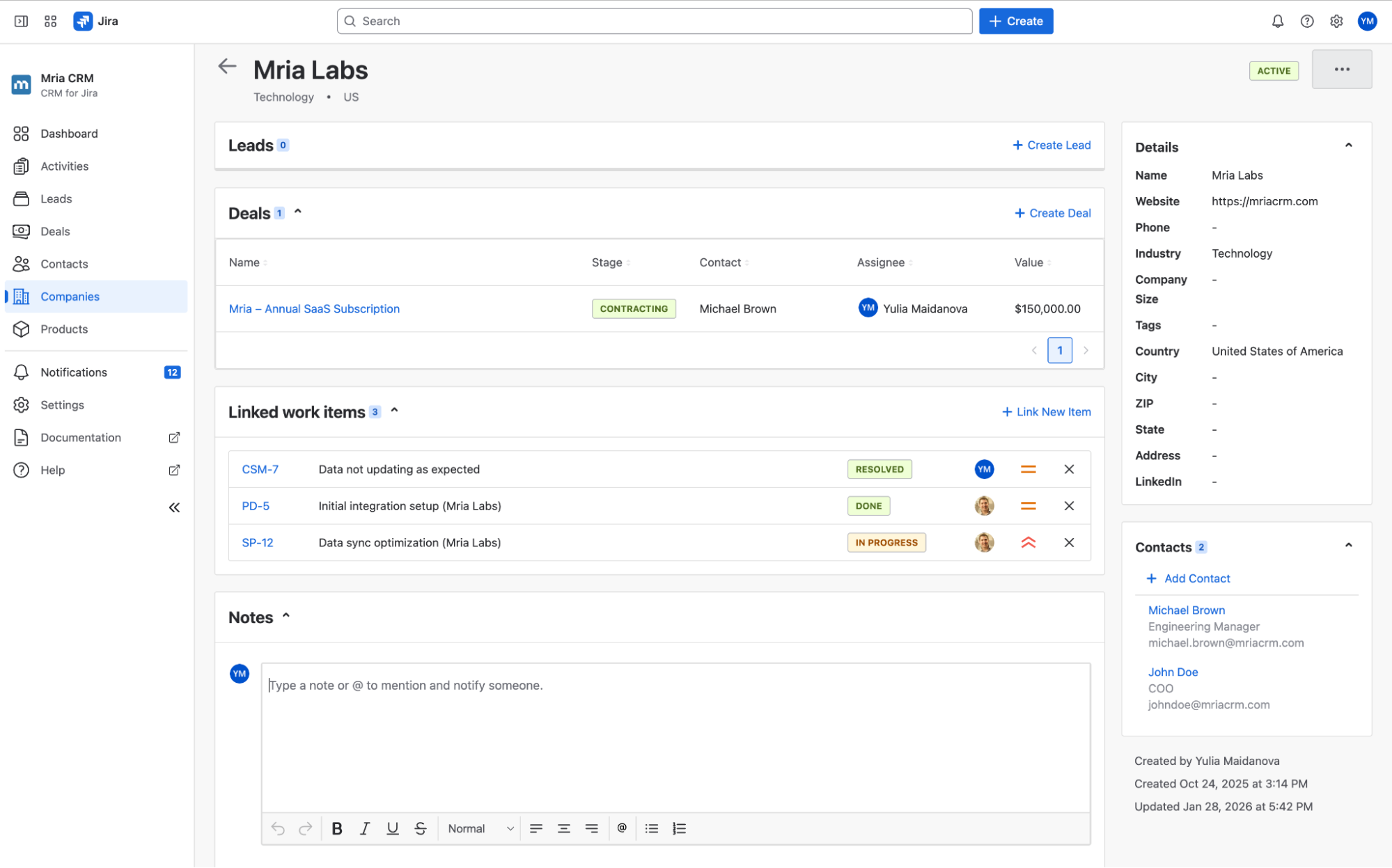The width and height of the screenshot is (1392, 868).
Task: Remove the CSM-7 linked work item
Action: pyautogui.click(x=1069, y=469)
